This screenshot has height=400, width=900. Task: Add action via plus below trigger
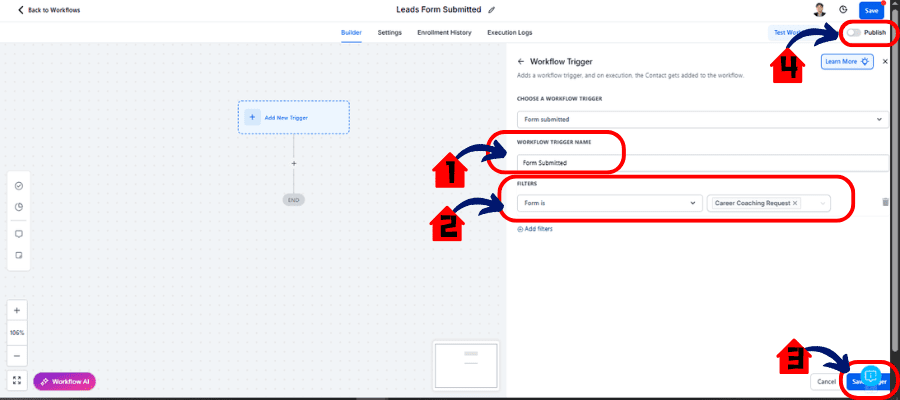click(x=293, y=164)
